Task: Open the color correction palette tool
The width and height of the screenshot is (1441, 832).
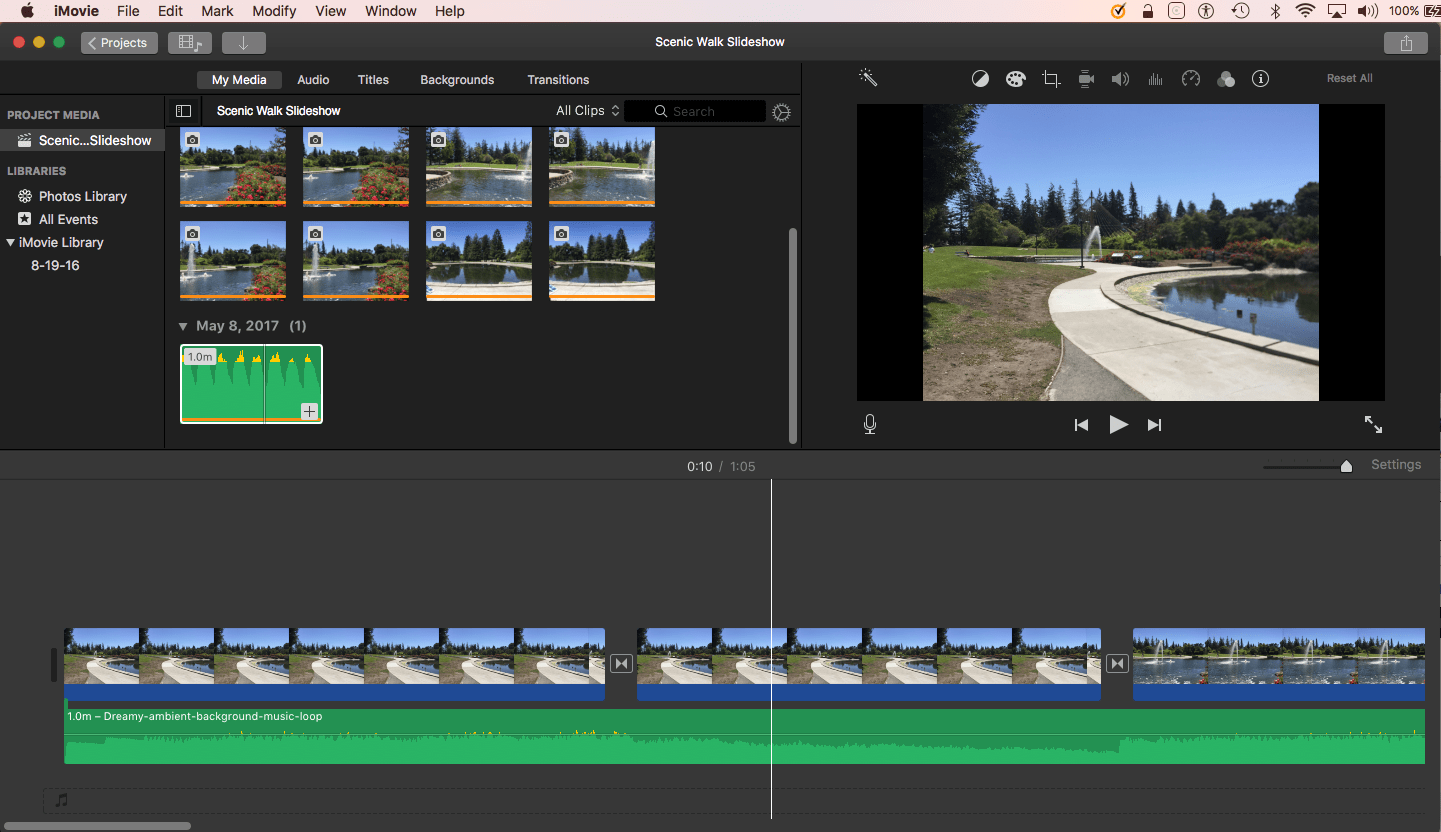Action: click(x=1015, y=79)
